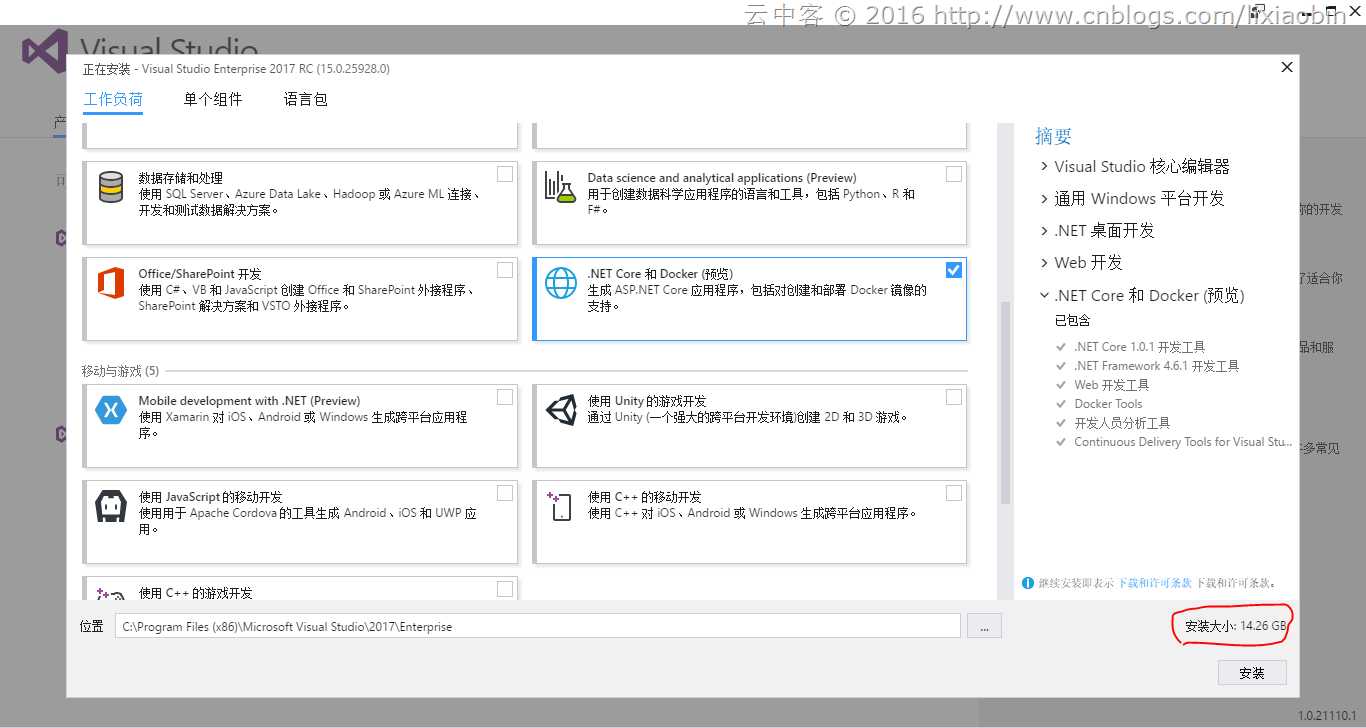The height and width of the screenshot is (728, 1366).
Task: Click the info icon beside license terms text
Action: [x=1027, y=583]
